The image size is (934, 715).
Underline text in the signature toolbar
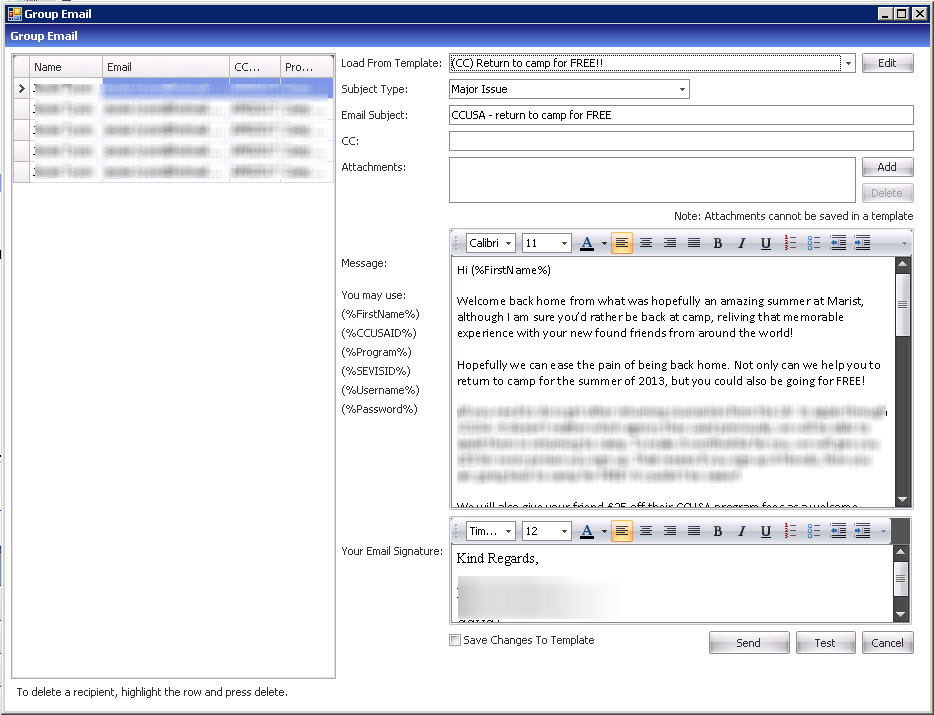point(765,531)
